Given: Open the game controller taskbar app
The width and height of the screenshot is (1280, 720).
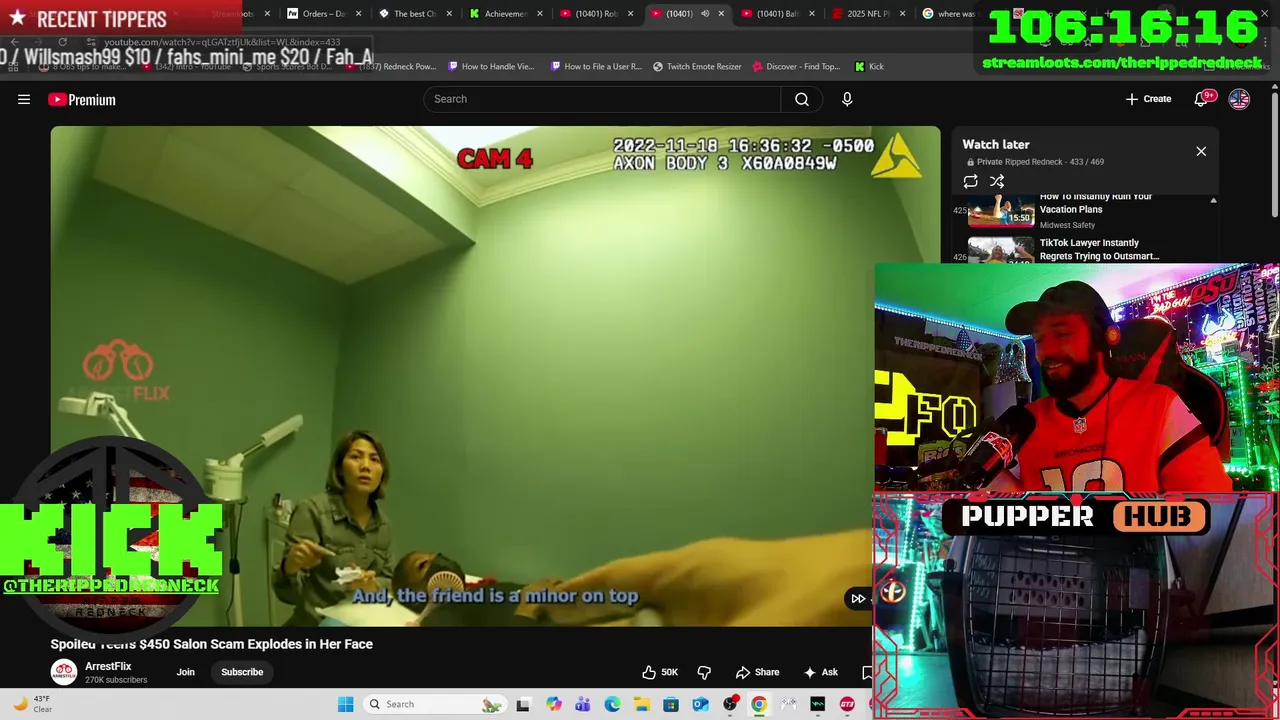Looking at the screenshot, I should point(789,704).
